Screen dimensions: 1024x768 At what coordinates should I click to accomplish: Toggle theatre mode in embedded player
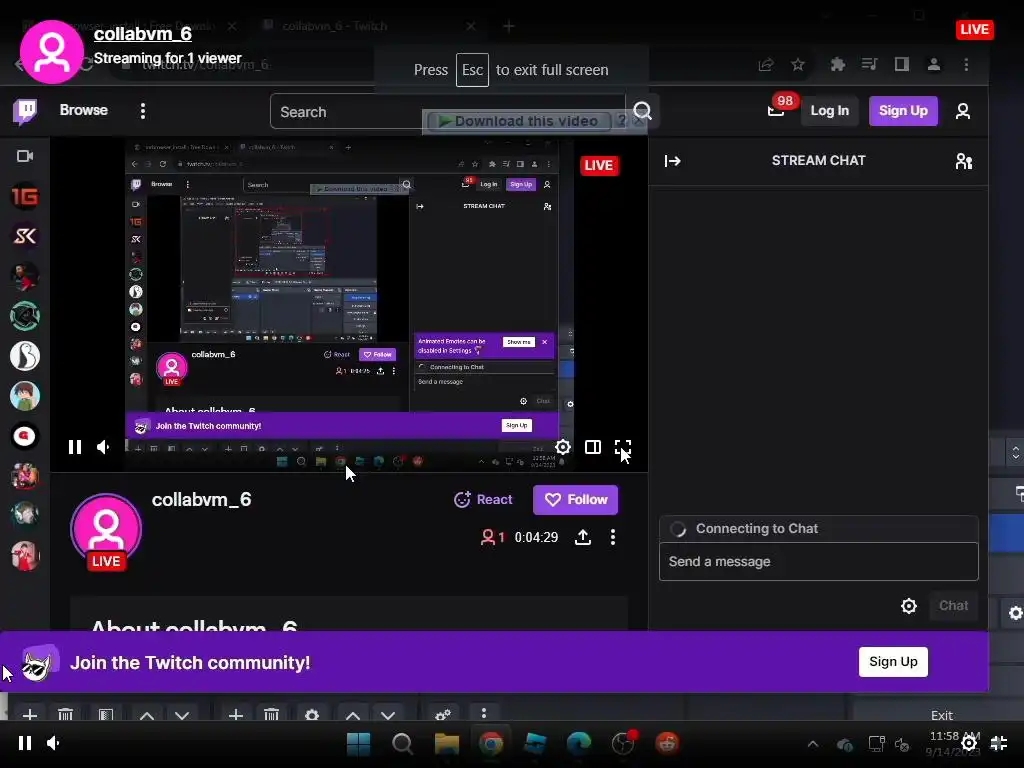click(x=593, y=447)
